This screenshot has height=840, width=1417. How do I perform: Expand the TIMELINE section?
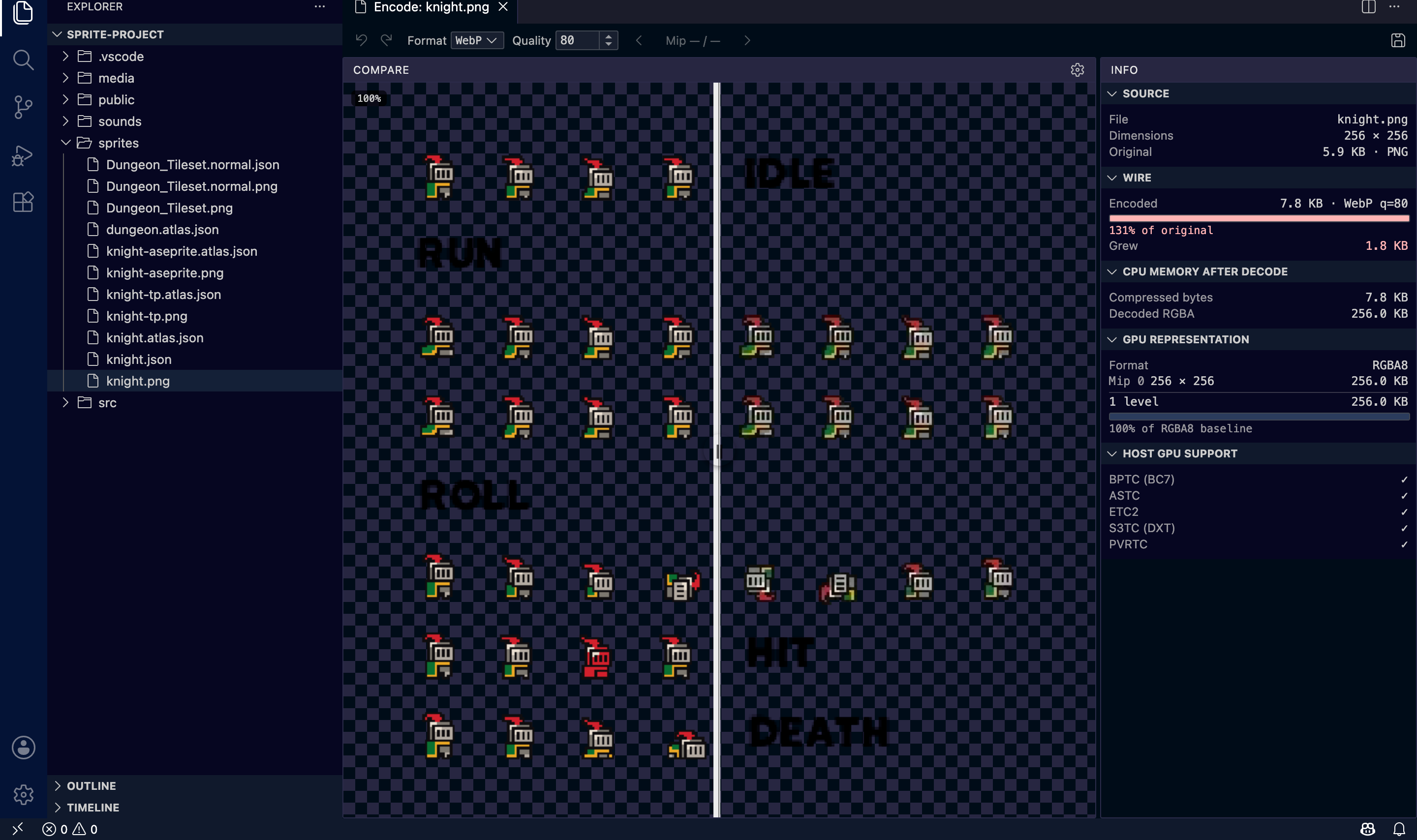(195, 807)
